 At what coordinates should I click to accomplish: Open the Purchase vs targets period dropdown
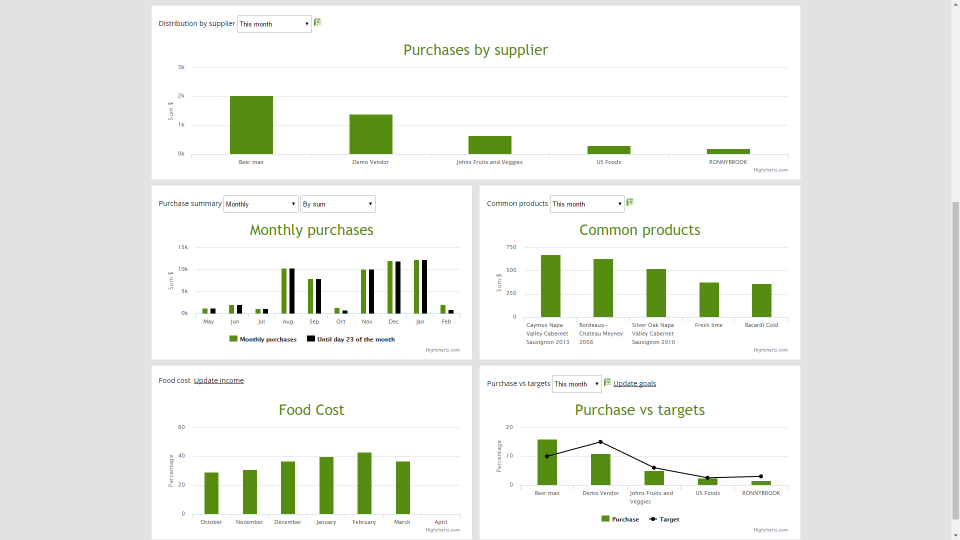[576, 384]
